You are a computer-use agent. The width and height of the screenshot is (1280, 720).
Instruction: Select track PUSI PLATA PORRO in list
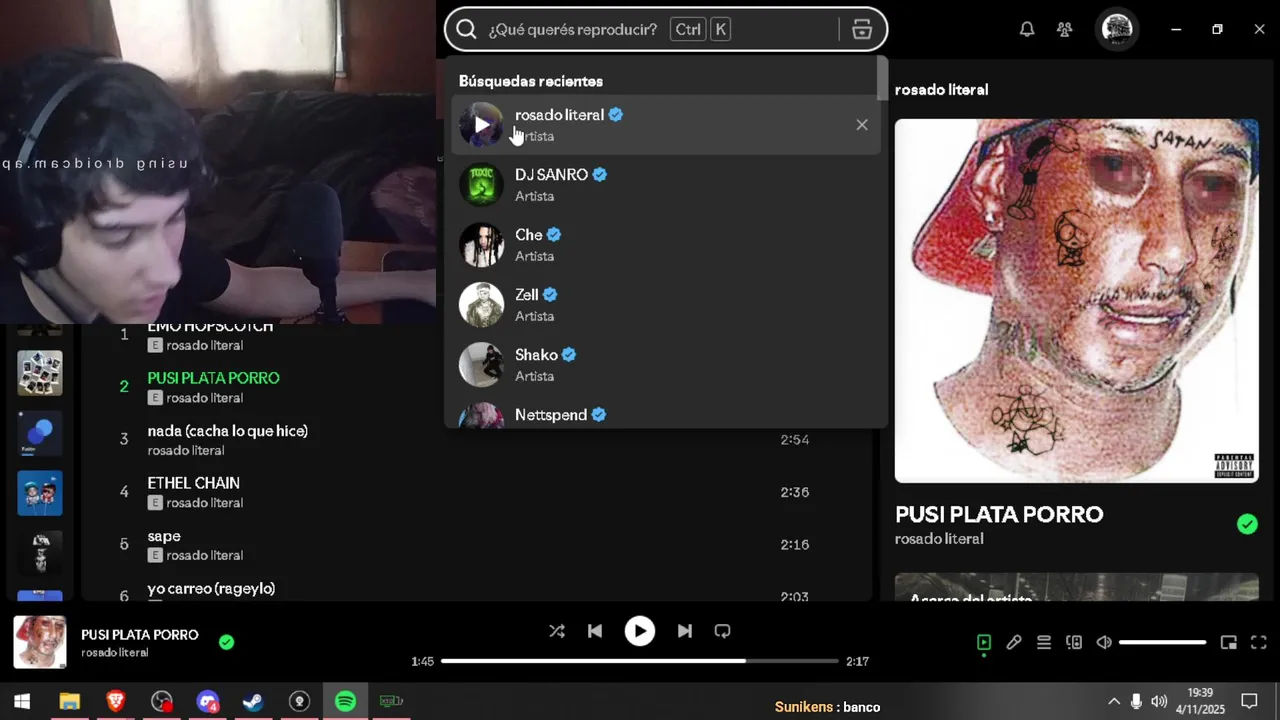click(x=213, y=378)
